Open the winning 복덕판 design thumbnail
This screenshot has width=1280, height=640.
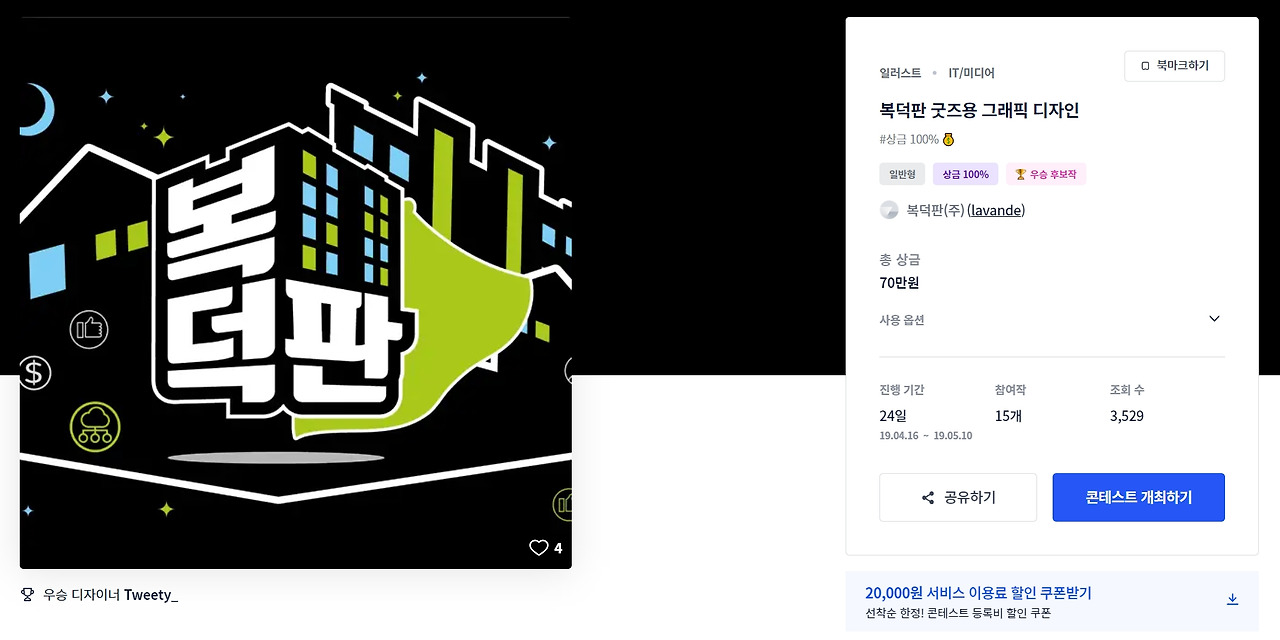296,293
